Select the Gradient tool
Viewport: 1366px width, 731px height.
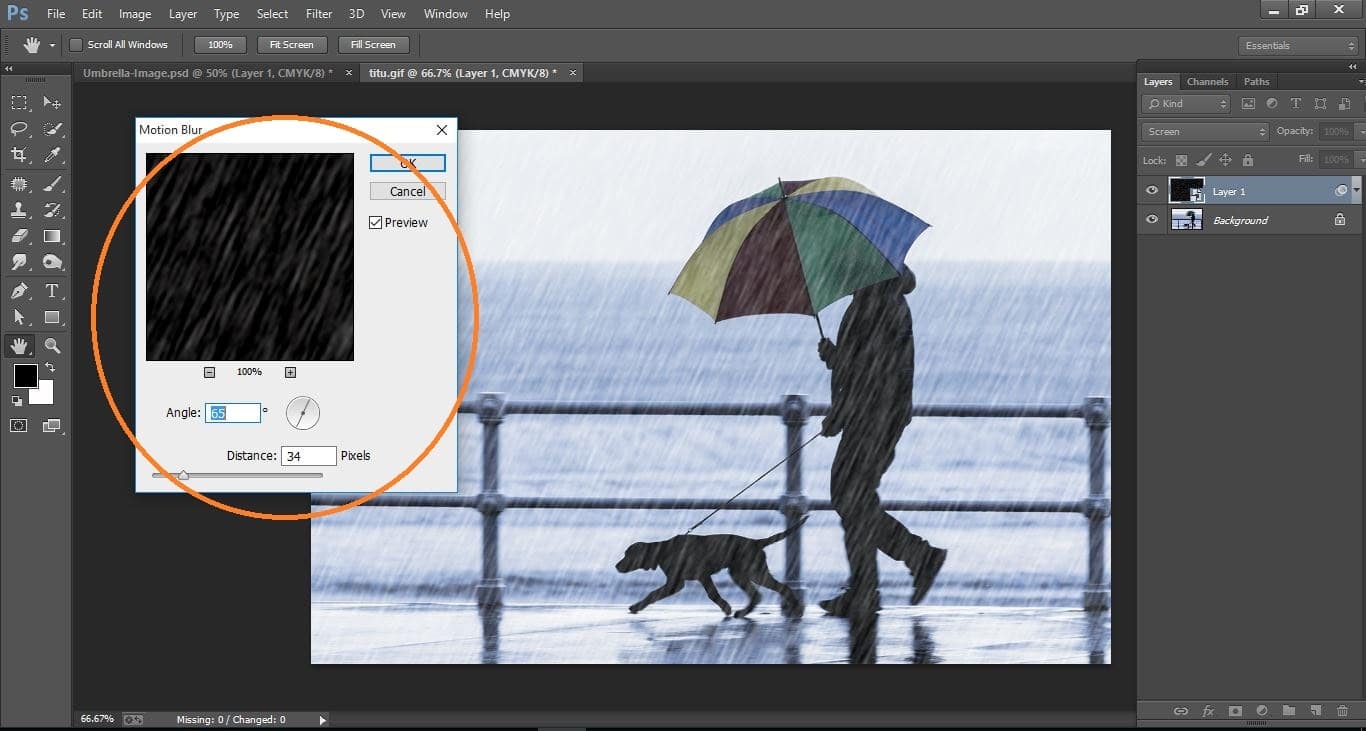[x=52, y=236]
